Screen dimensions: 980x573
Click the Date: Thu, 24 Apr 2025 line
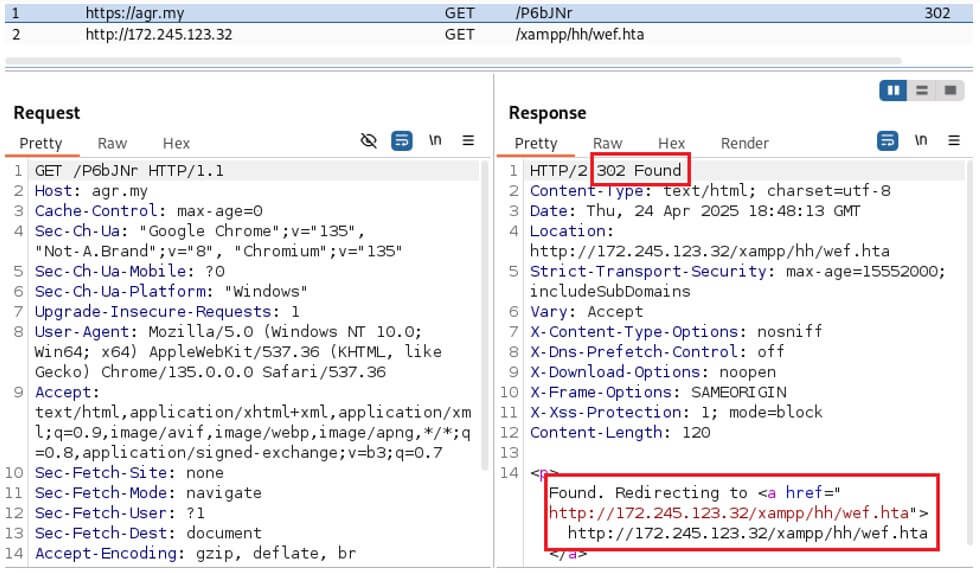(x=694, y=211)
